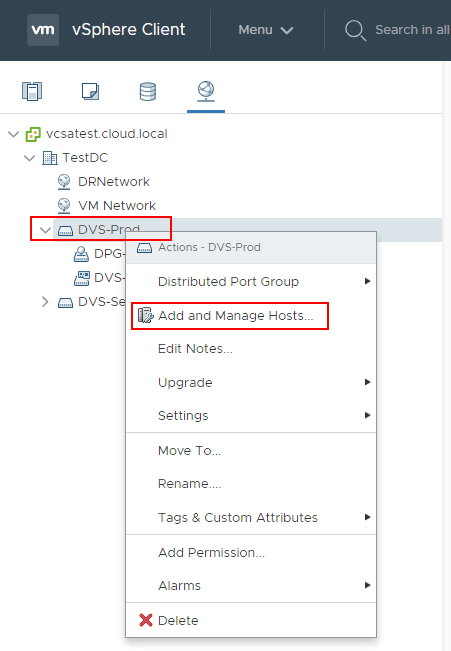Choose Move To... from context menu

tap(251, 450)
